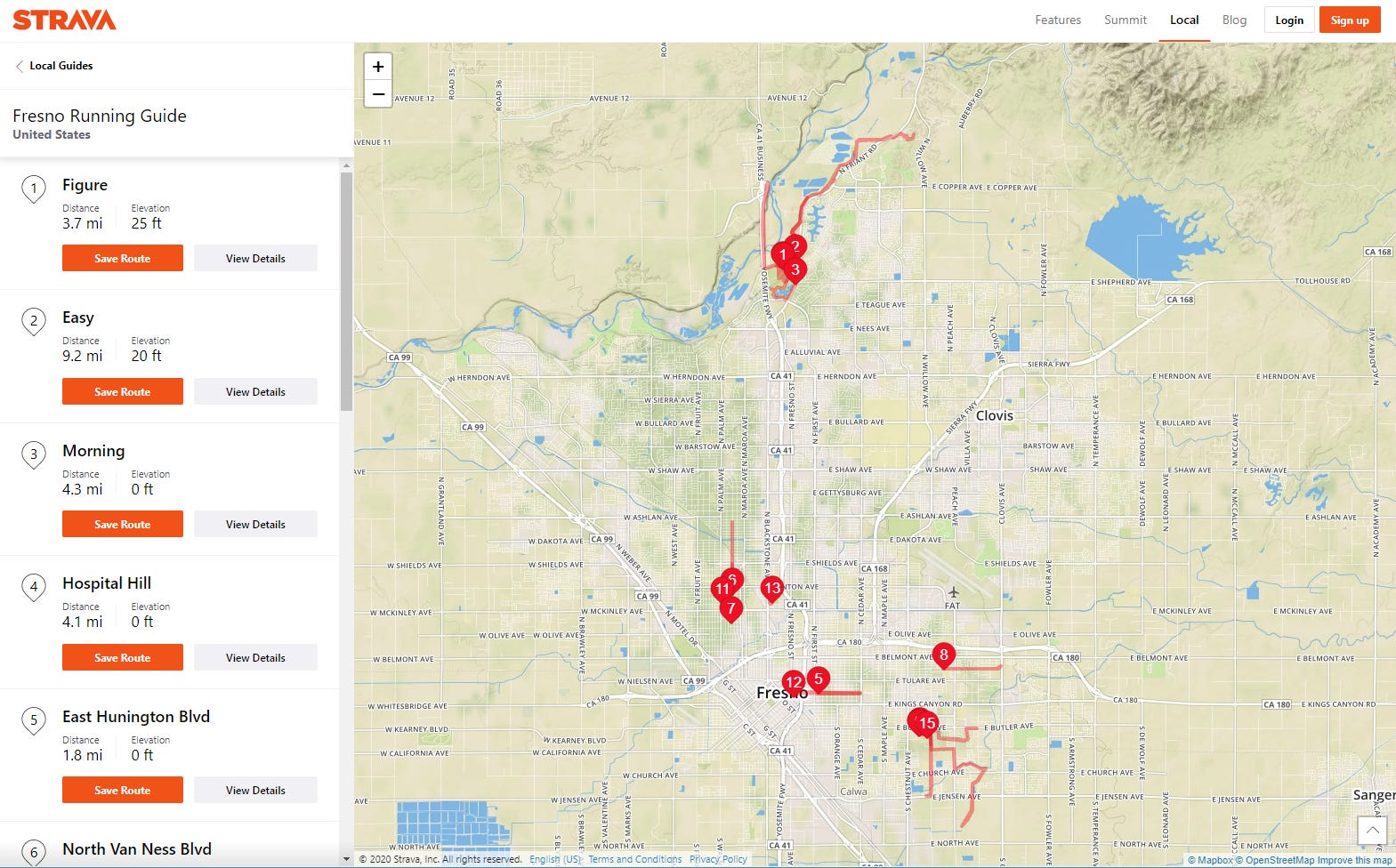Open the English (US) language selector

555,859
